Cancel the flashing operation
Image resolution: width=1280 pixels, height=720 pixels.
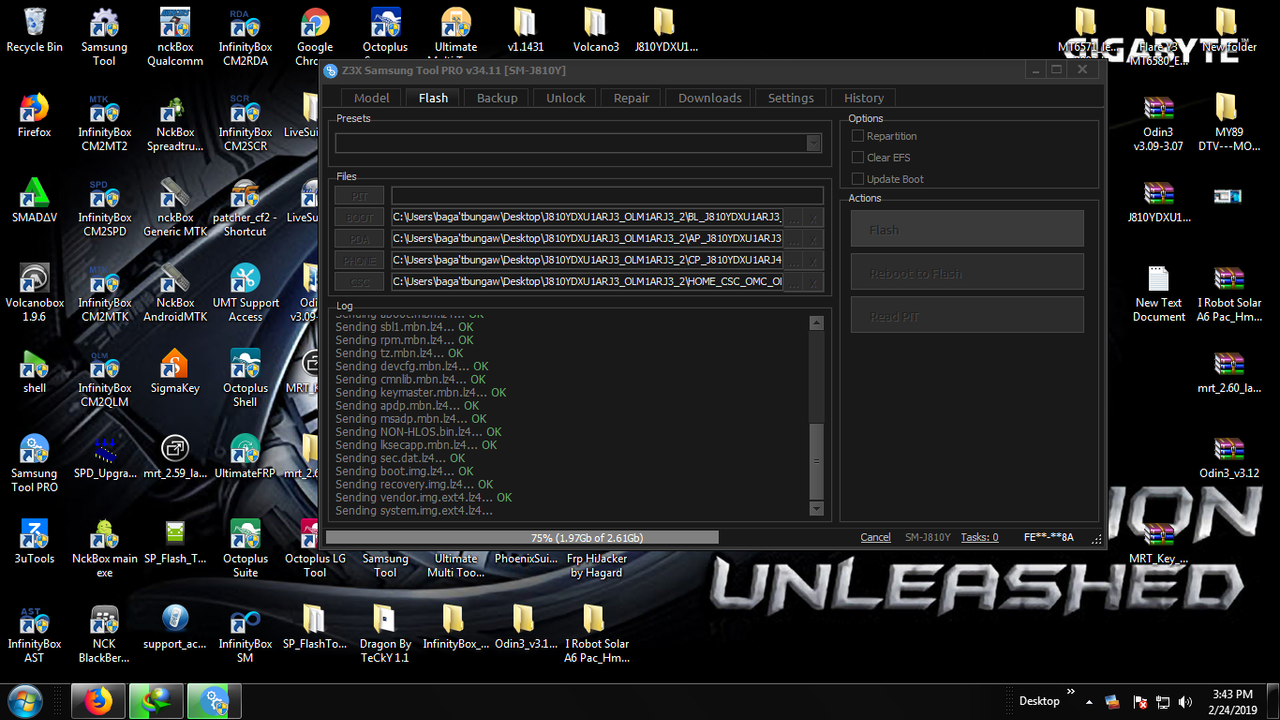point(875,538)
